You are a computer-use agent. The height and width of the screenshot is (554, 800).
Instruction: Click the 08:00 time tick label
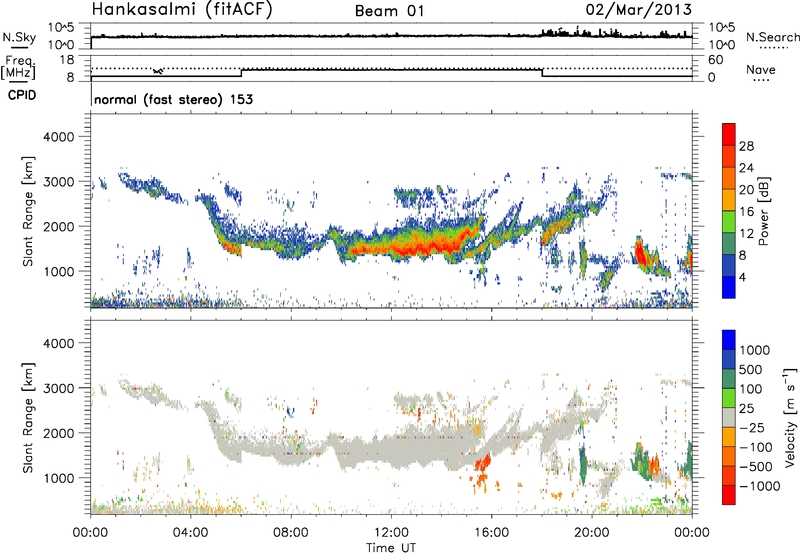pyautogui.click(x=291, y=533)
